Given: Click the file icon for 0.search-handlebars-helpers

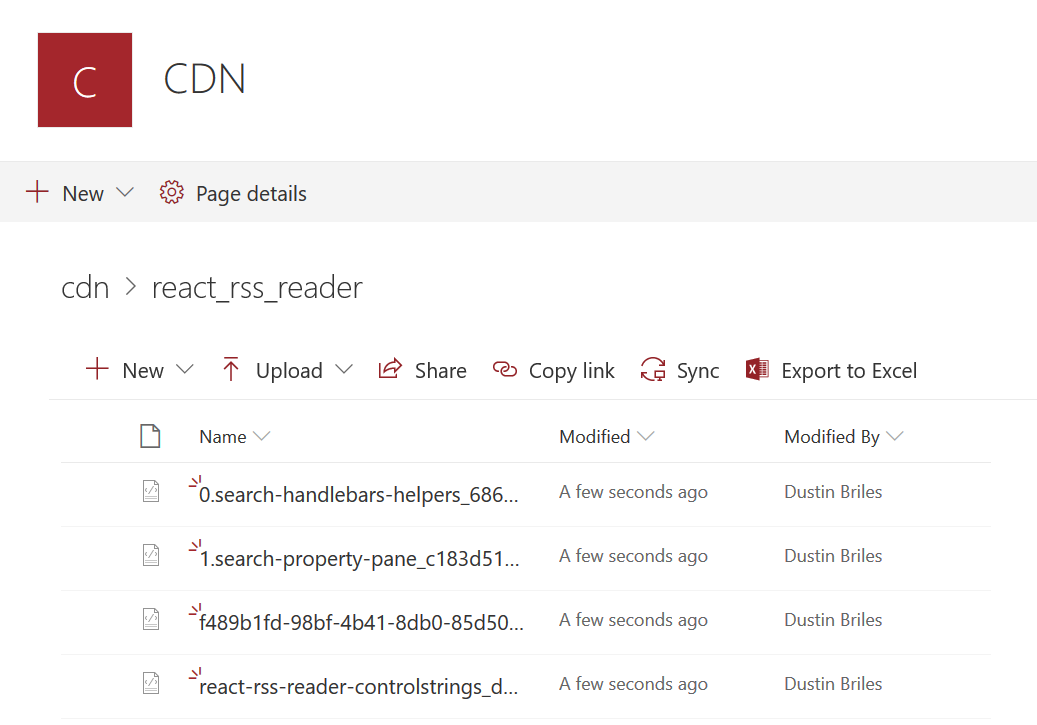Looking at the screenshot, I should [151, 491].
